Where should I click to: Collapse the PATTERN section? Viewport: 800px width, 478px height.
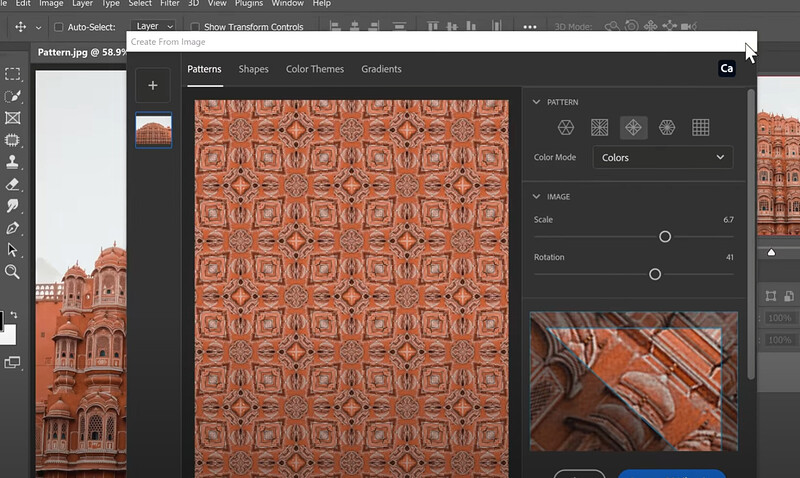(x=536, y=102)
